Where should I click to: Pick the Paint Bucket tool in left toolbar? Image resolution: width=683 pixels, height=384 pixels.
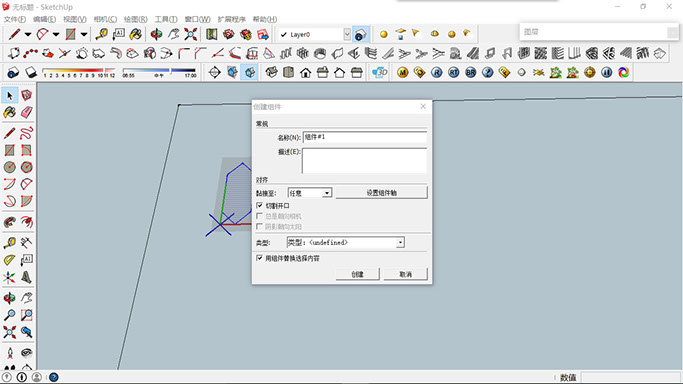(x=10, y=112)
